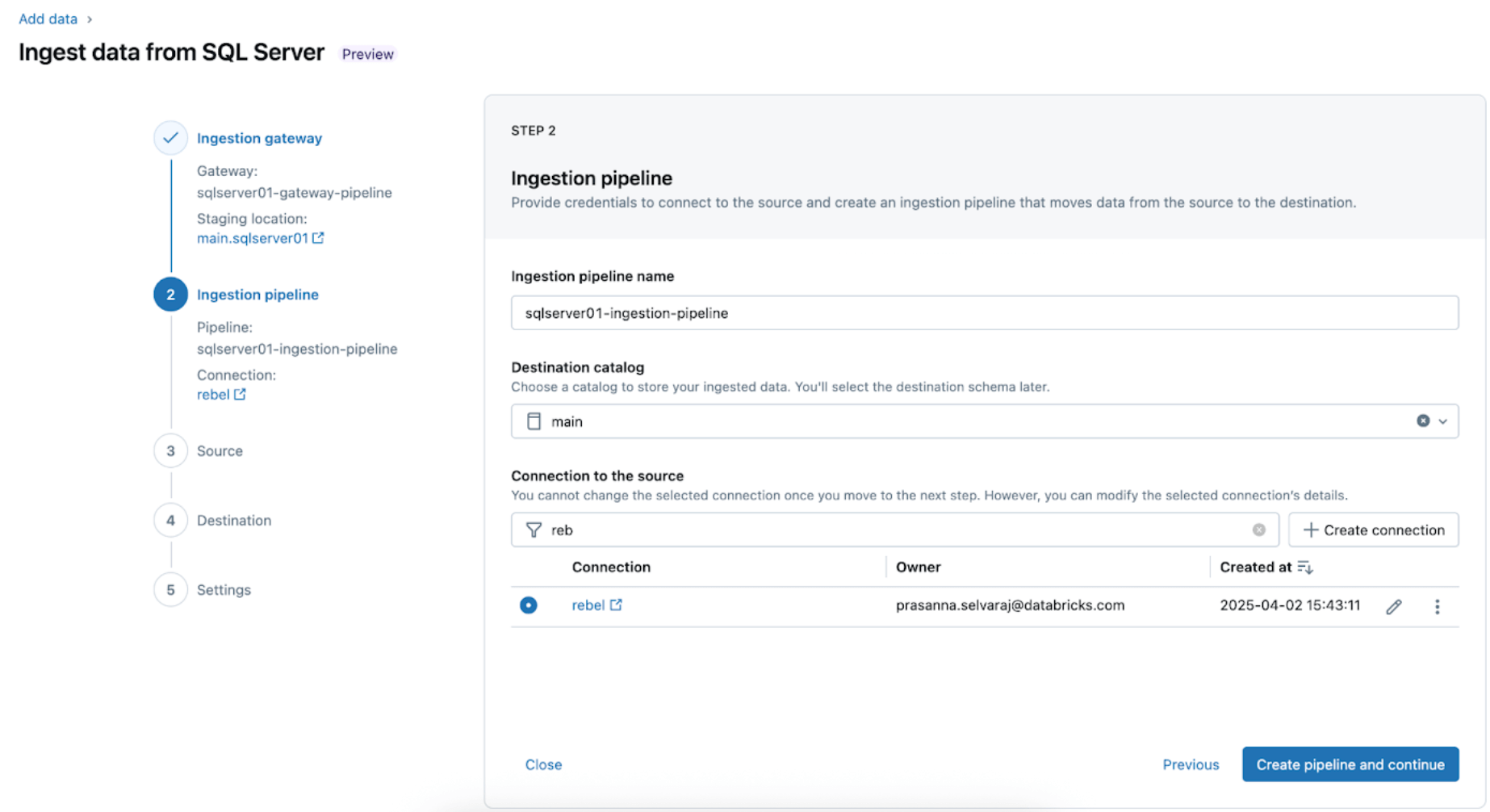Image resolution: width=1490 pixels, height=812 pixels.
Task: Click the Add data breadcrumb
Action: (x=48, y=19)
